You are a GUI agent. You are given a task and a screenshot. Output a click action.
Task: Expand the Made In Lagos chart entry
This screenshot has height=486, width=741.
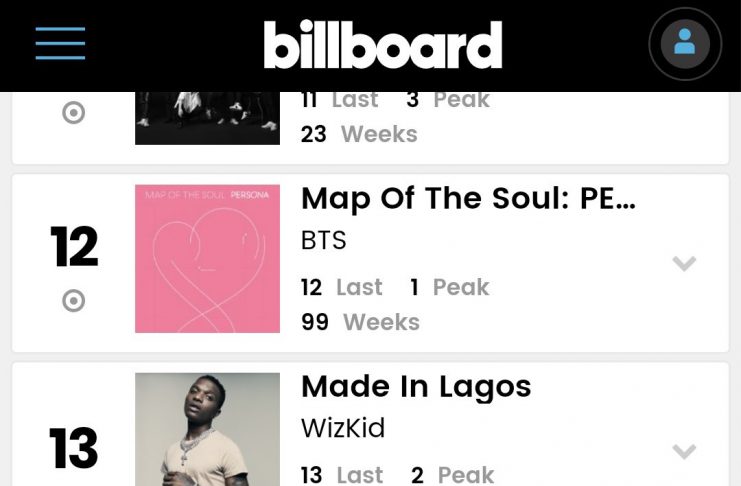click(x=684, y=451)
